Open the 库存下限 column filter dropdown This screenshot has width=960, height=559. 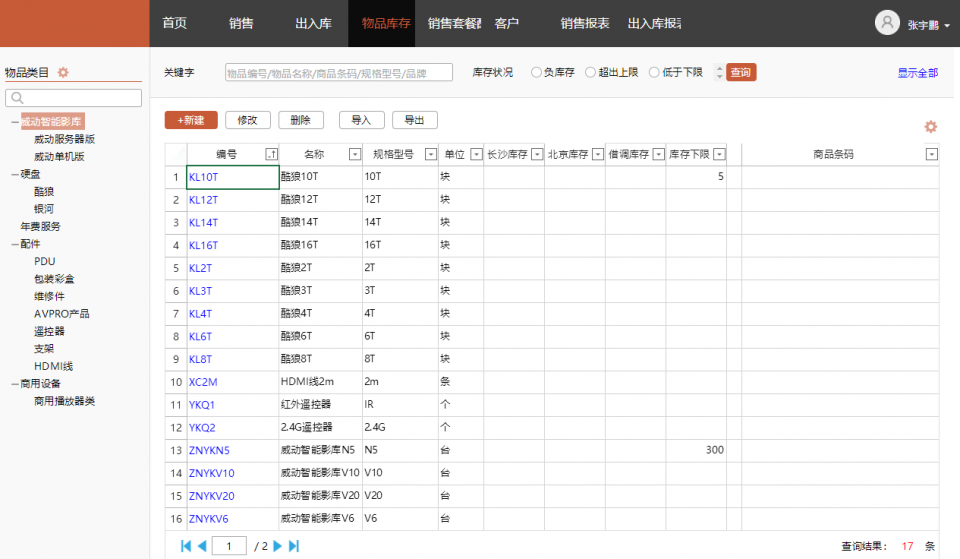pos(719,154)
